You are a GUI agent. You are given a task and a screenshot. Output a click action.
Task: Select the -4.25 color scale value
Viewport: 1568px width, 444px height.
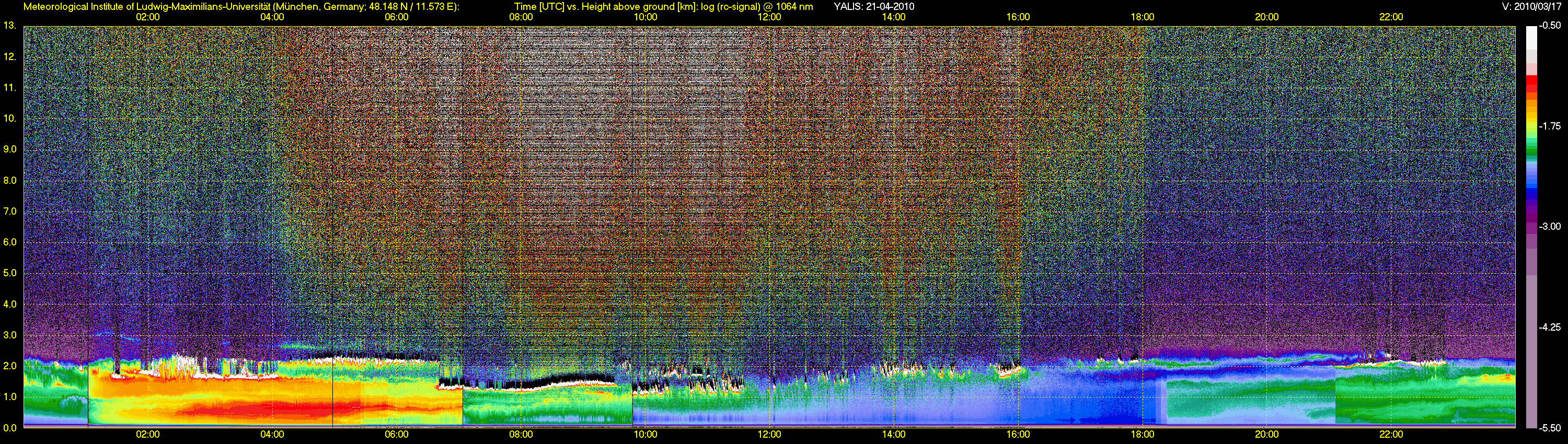coord(1550,327)
